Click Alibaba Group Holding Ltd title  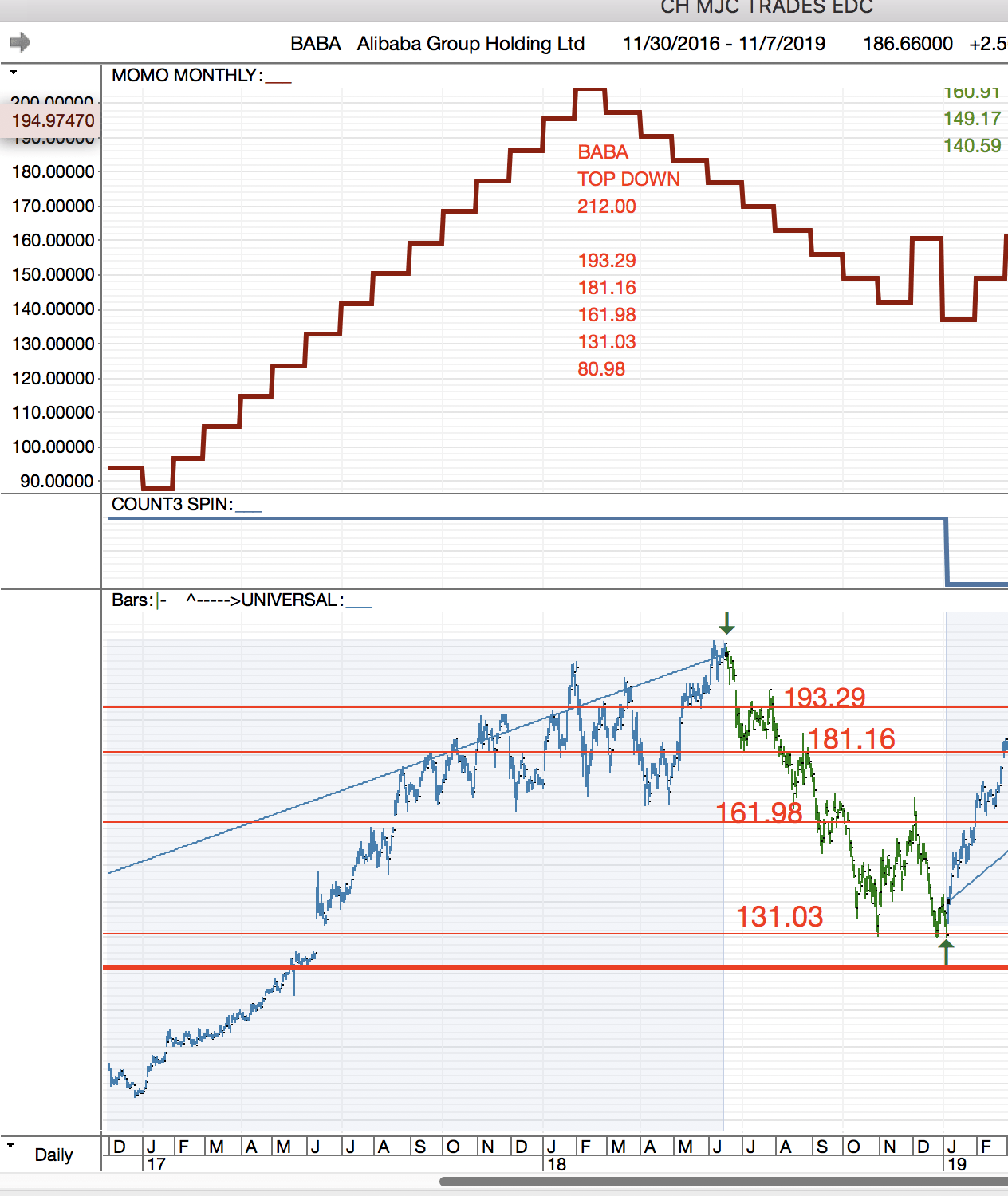tap(471, 44)
